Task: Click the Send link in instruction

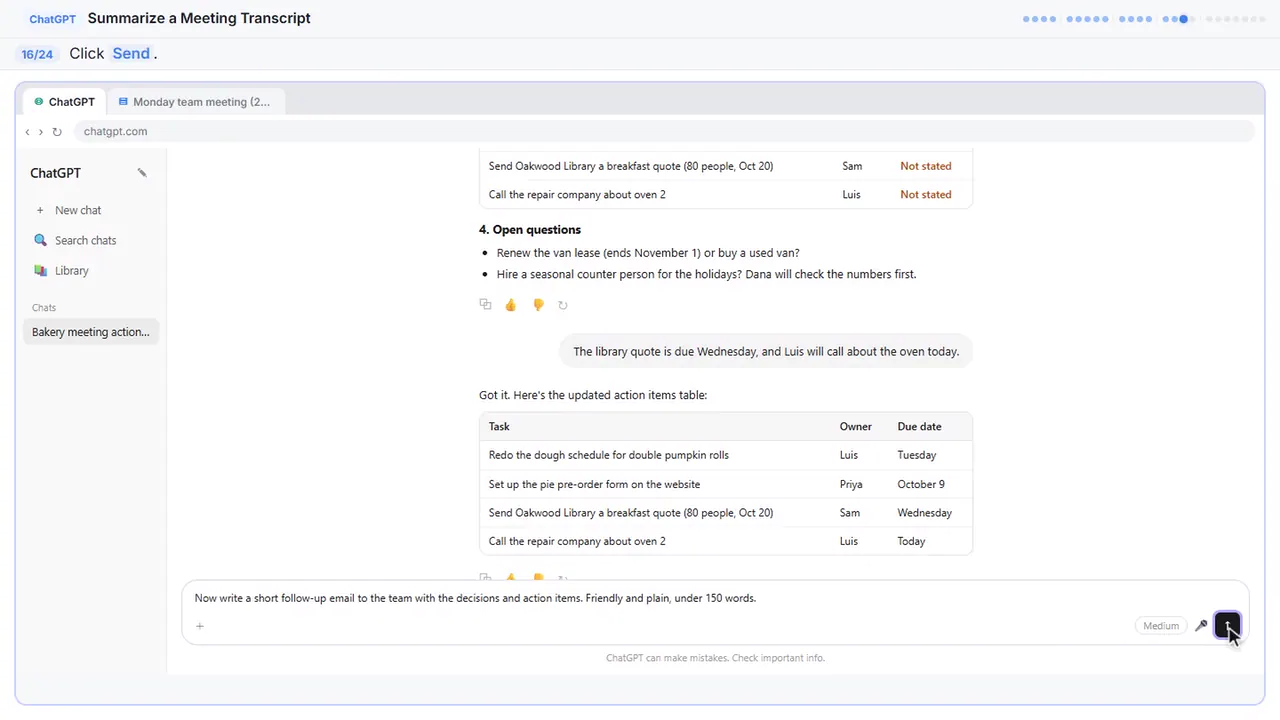Action: [x=131, y=54]
